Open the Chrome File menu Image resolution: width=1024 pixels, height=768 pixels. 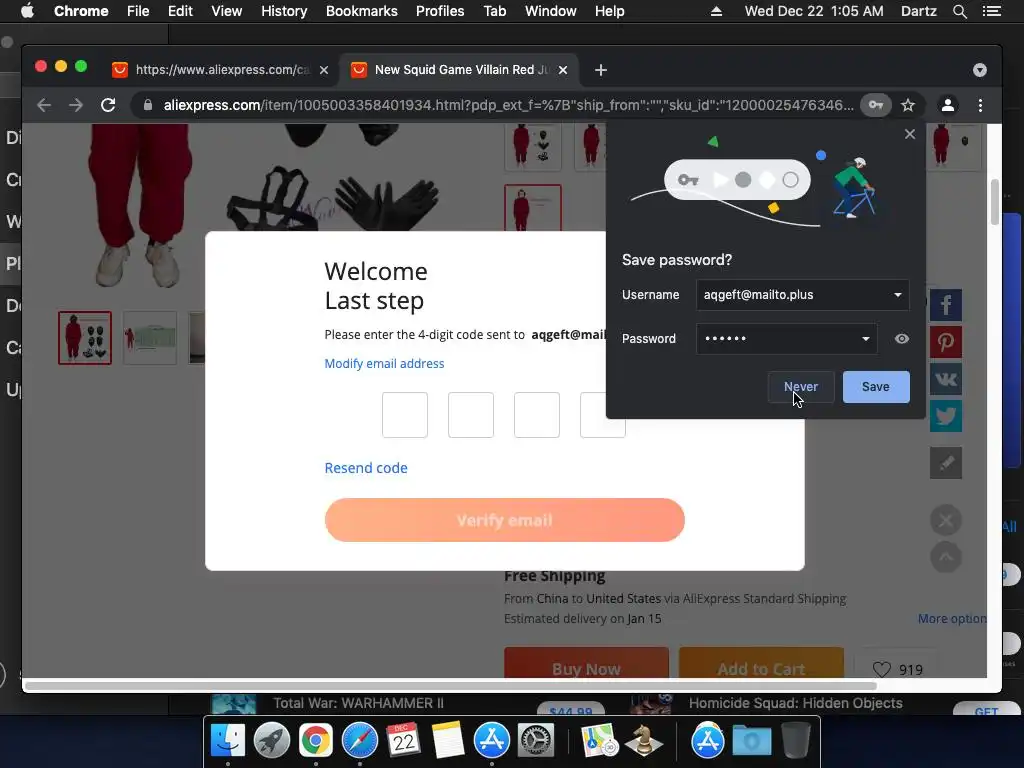(138, 11)
